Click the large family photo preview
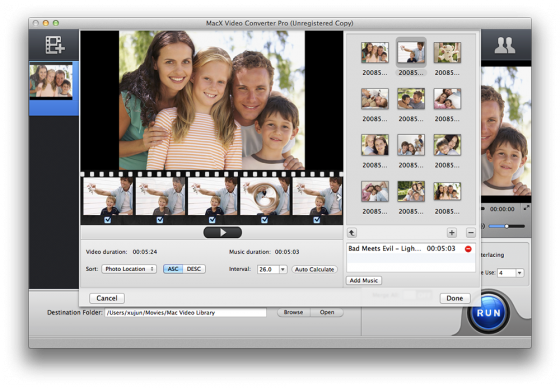 tap(212, 100)
